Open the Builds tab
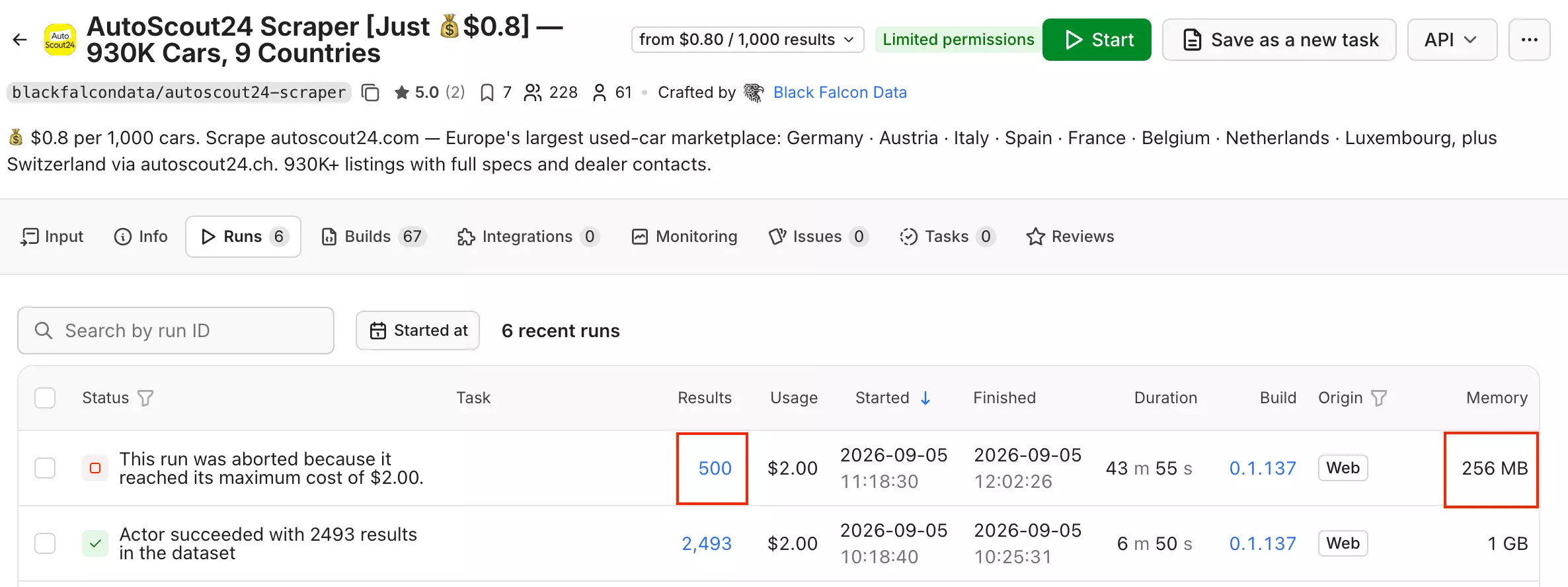 [373, 237]
